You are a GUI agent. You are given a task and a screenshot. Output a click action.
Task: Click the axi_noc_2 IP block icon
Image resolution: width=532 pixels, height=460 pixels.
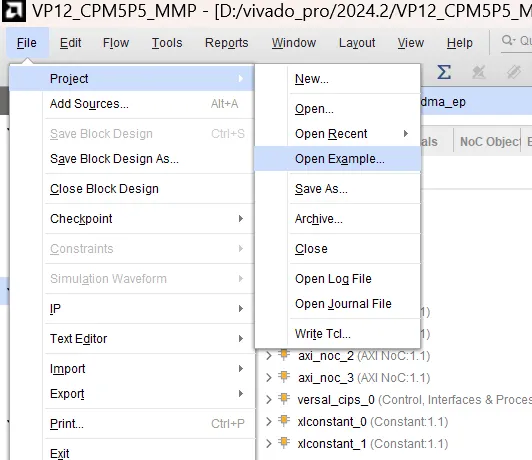click(x=284, y=355)
